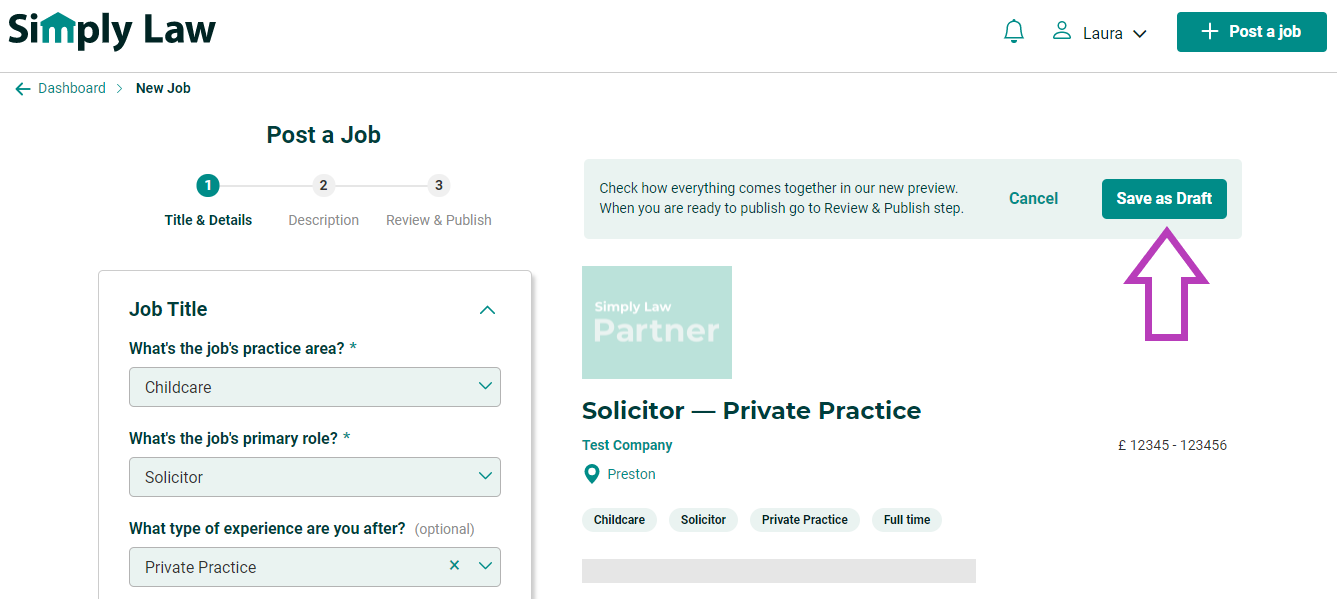Screen dimensions: 1337x599
Task: Open the Simply Law Partner image
Action: point(657,322)
